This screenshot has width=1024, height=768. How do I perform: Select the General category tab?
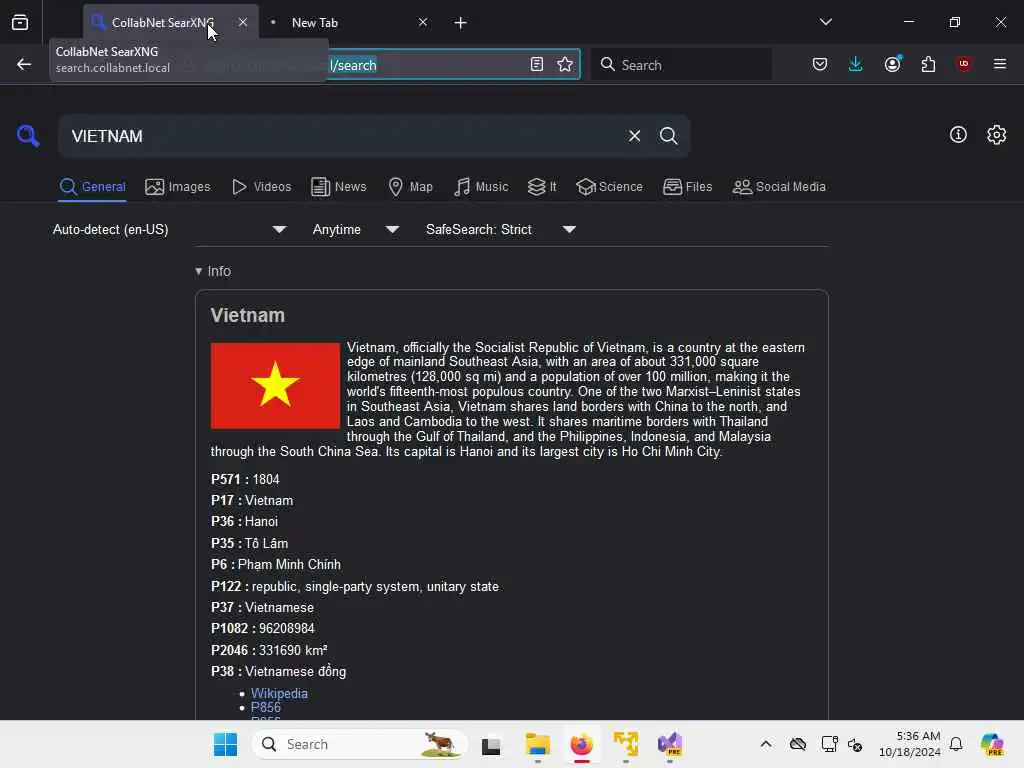(92, 187)
